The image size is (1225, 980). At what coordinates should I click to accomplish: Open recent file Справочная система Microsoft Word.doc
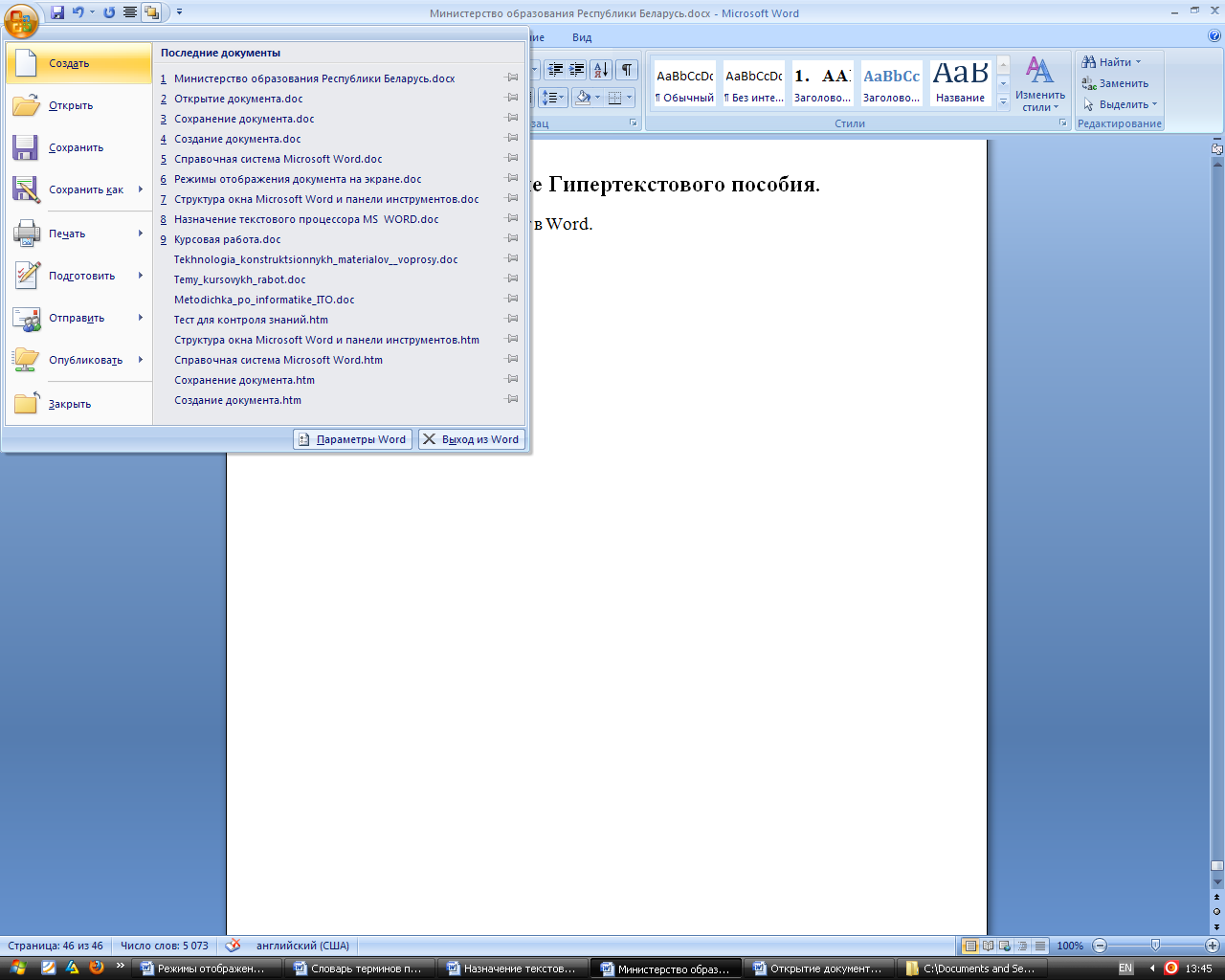point(340,159)
